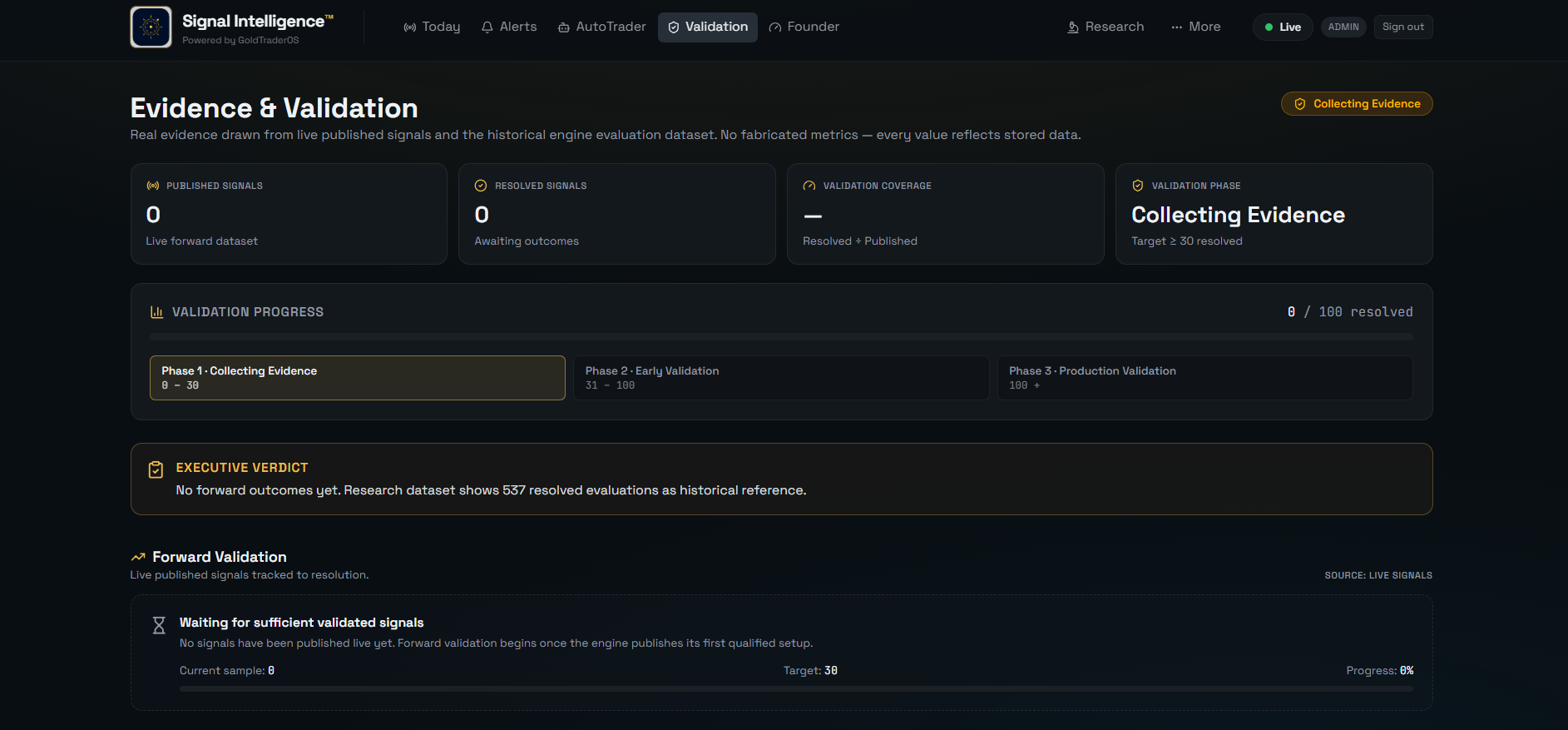Expand the More menu

pos(1195,27)
